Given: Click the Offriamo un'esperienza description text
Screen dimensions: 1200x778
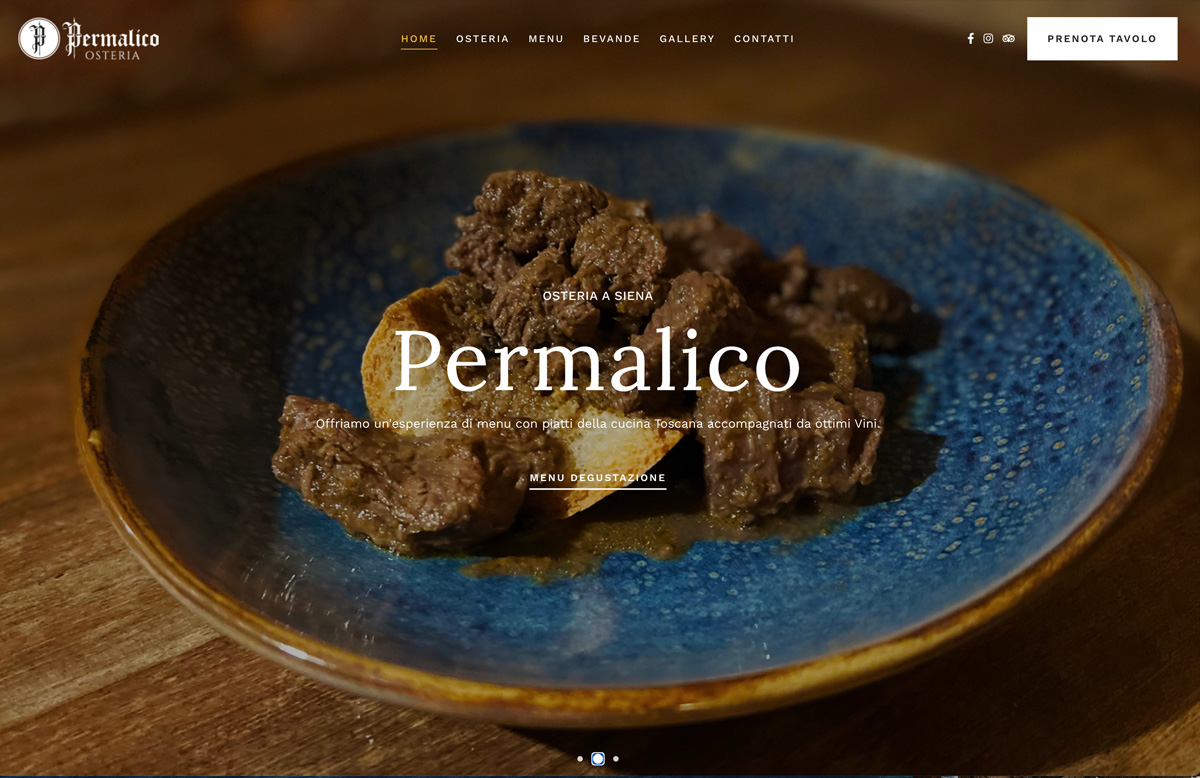Looking at the screenshot, I should click(598, 424).
